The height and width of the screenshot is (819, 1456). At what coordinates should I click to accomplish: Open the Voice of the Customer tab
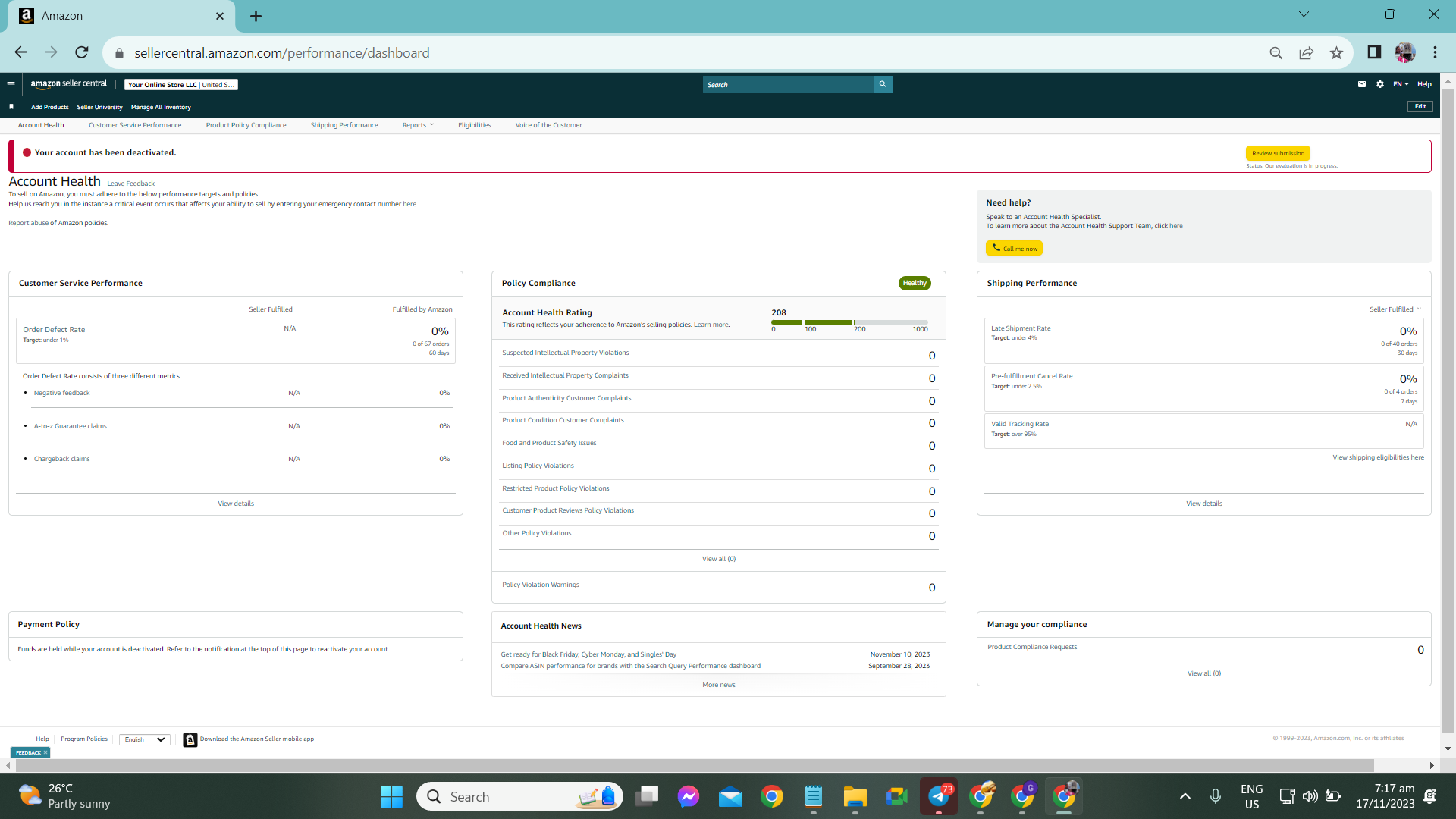pyautogui.click(x=549, y=125)
